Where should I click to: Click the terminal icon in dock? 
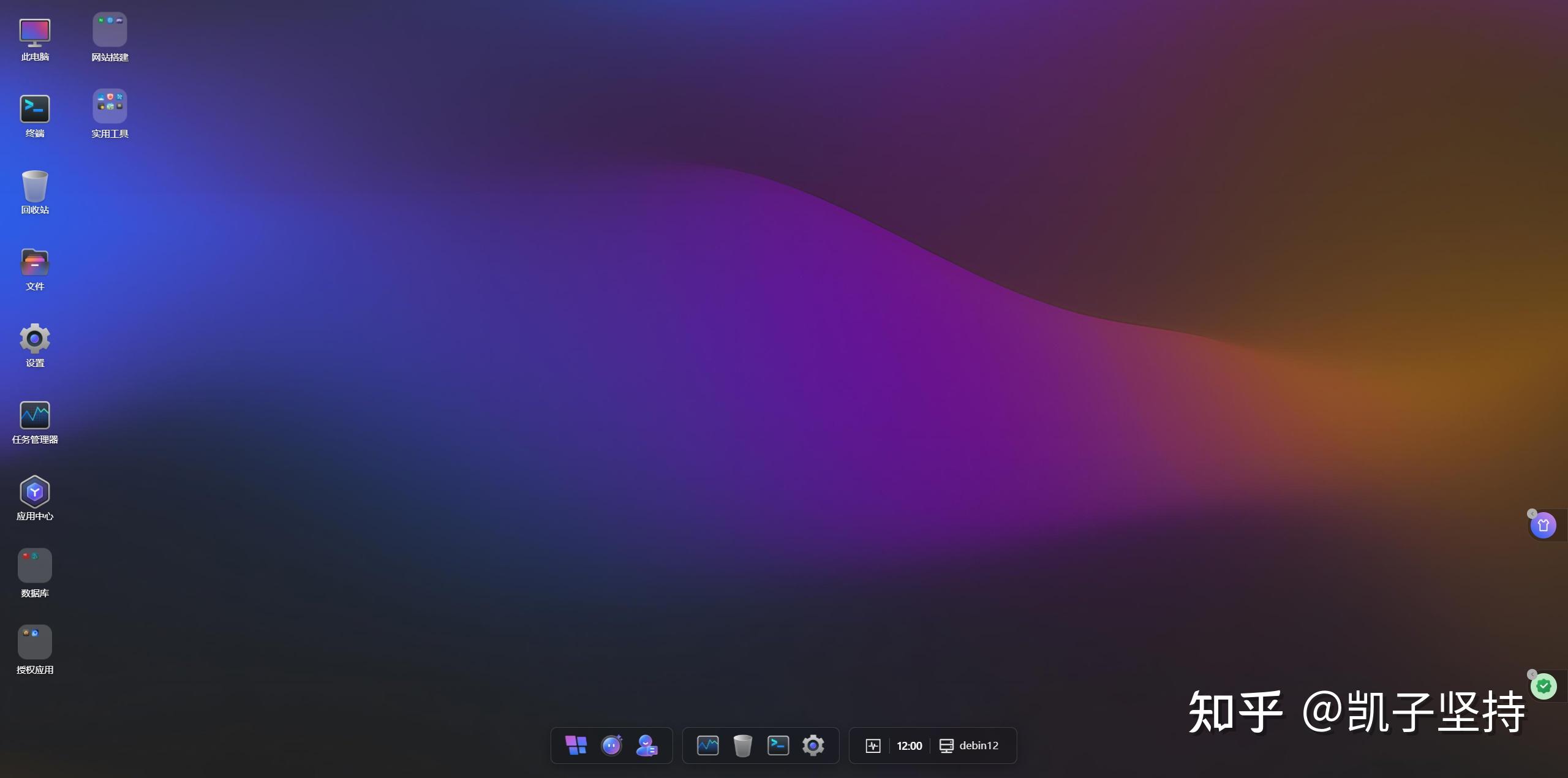(778, 746)
